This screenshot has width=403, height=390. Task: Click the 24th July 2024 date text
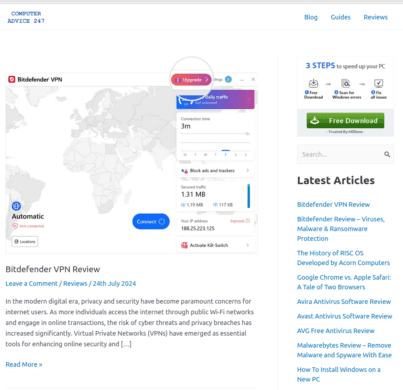[114, 284]
